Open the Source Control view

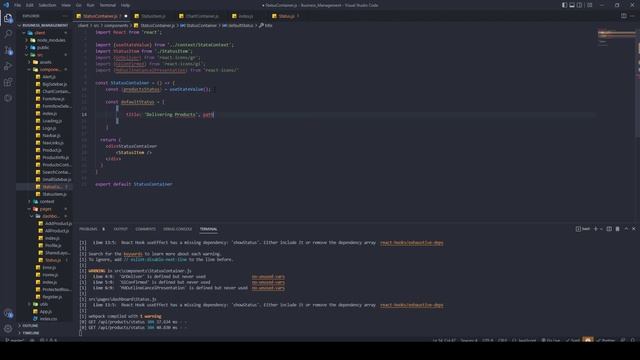pyautogui.click(x=8, y=51)
